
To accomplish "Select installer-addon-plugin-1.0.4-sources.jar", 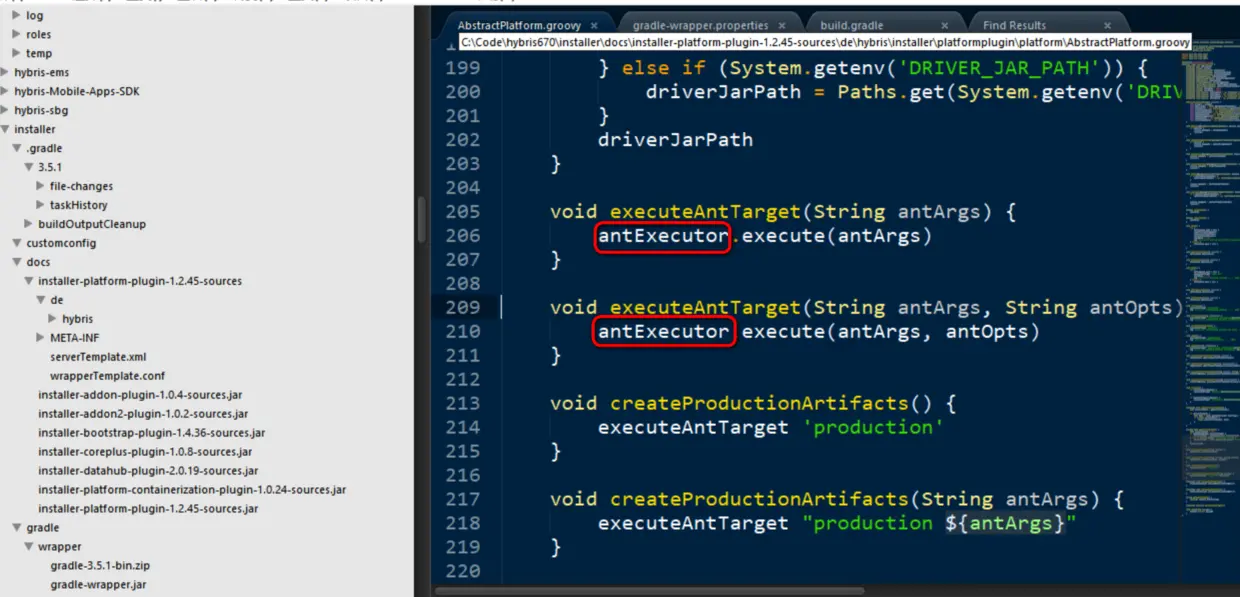I will 140,395.
